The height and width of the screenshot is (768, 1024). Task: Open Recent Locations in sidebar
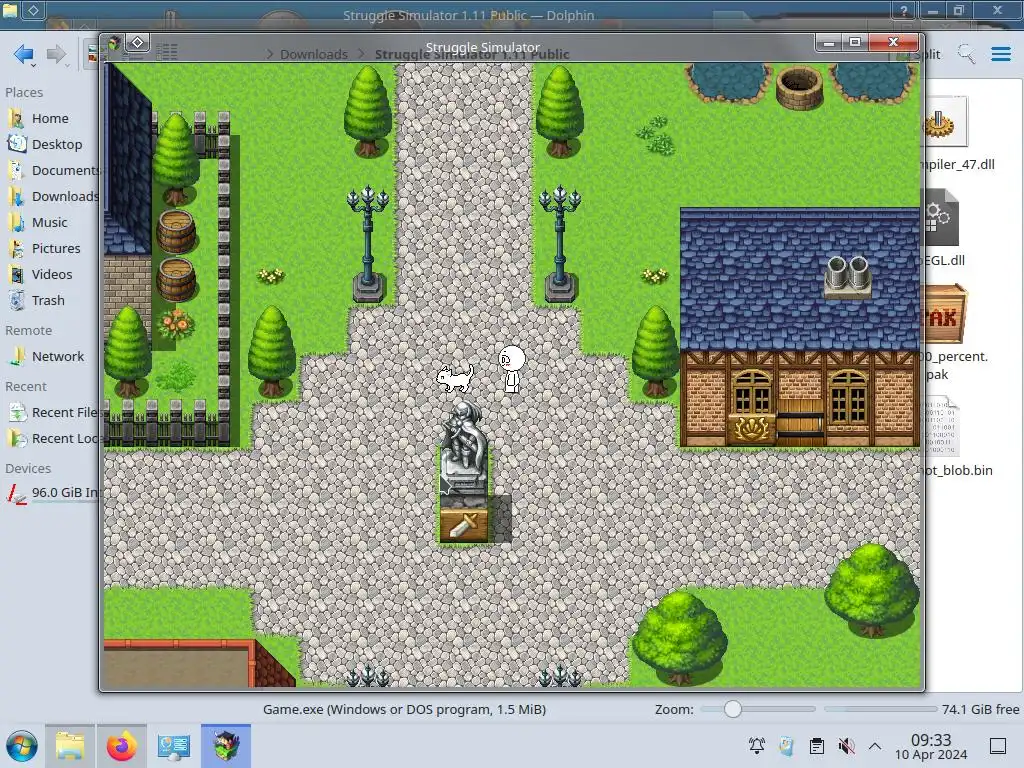(64, 439)
